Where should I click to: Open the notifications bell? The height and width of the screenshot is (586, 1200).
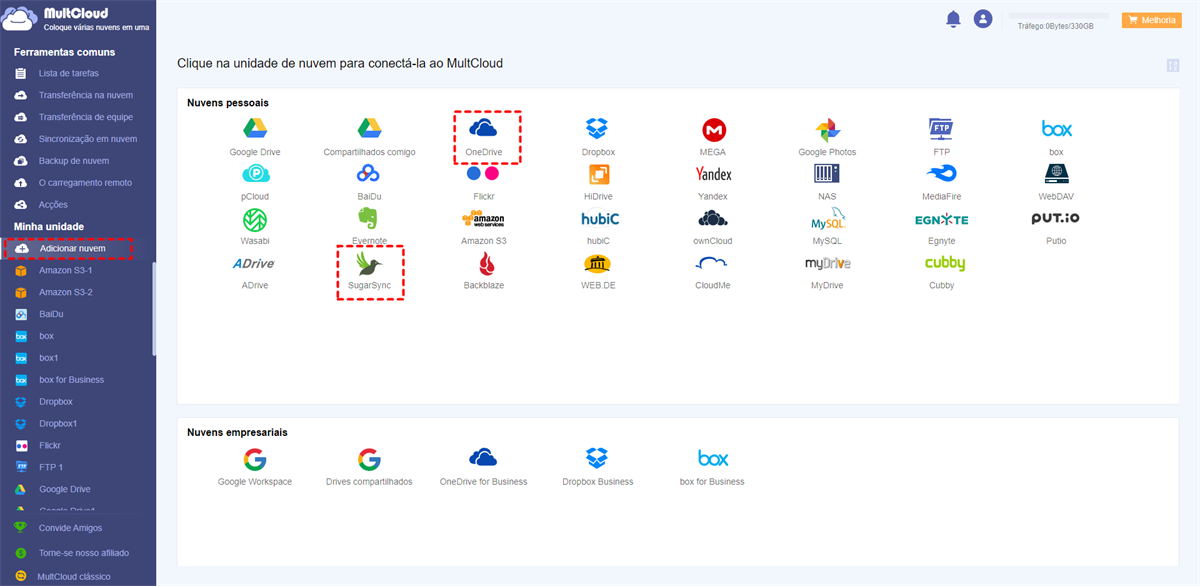tap(953, 19)
